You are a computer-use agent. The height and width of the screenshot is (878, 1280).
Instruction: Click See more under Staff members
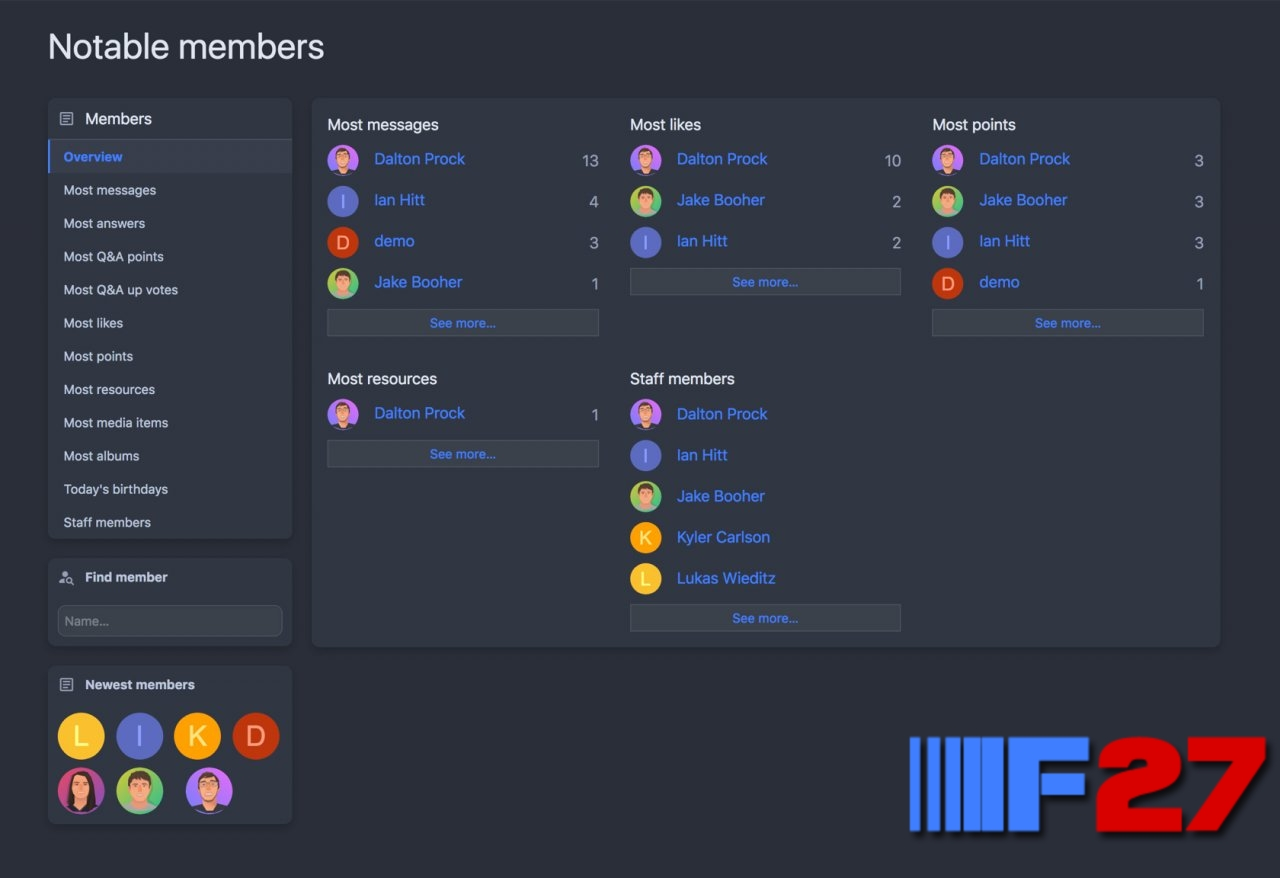[765, 618]
